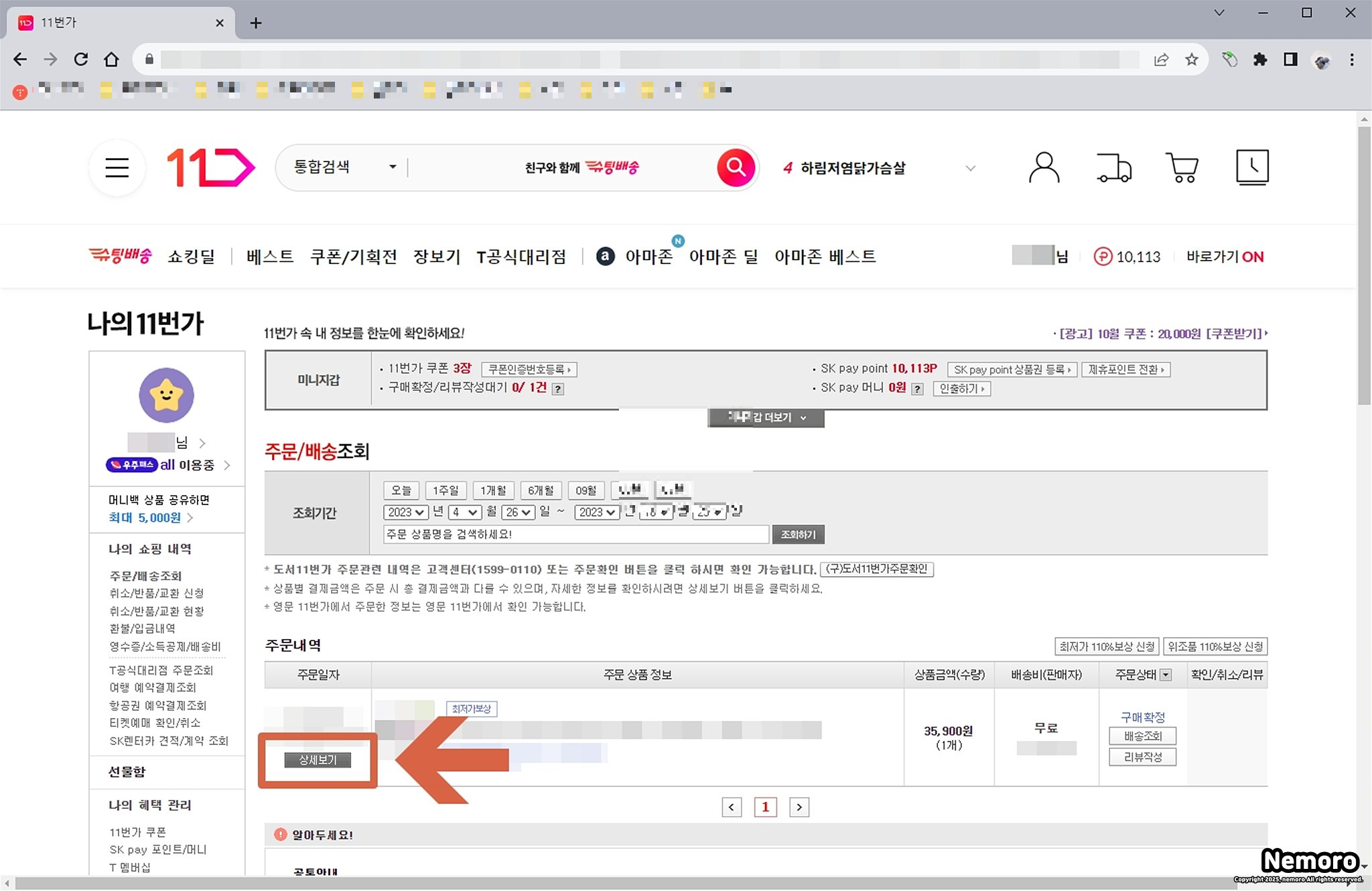Expand the 주문상태 filter dropdown

click(x=1166, y=675)
